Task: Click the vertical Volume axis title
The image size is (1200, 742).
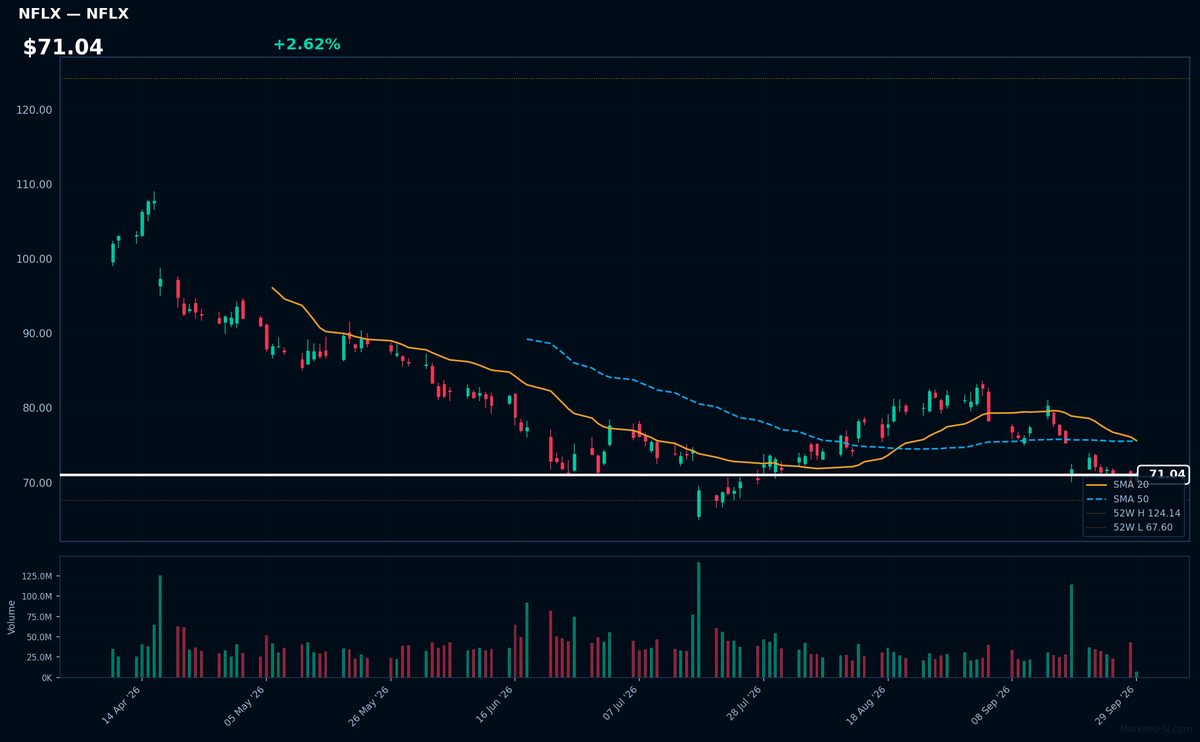Action: (12, 617)
